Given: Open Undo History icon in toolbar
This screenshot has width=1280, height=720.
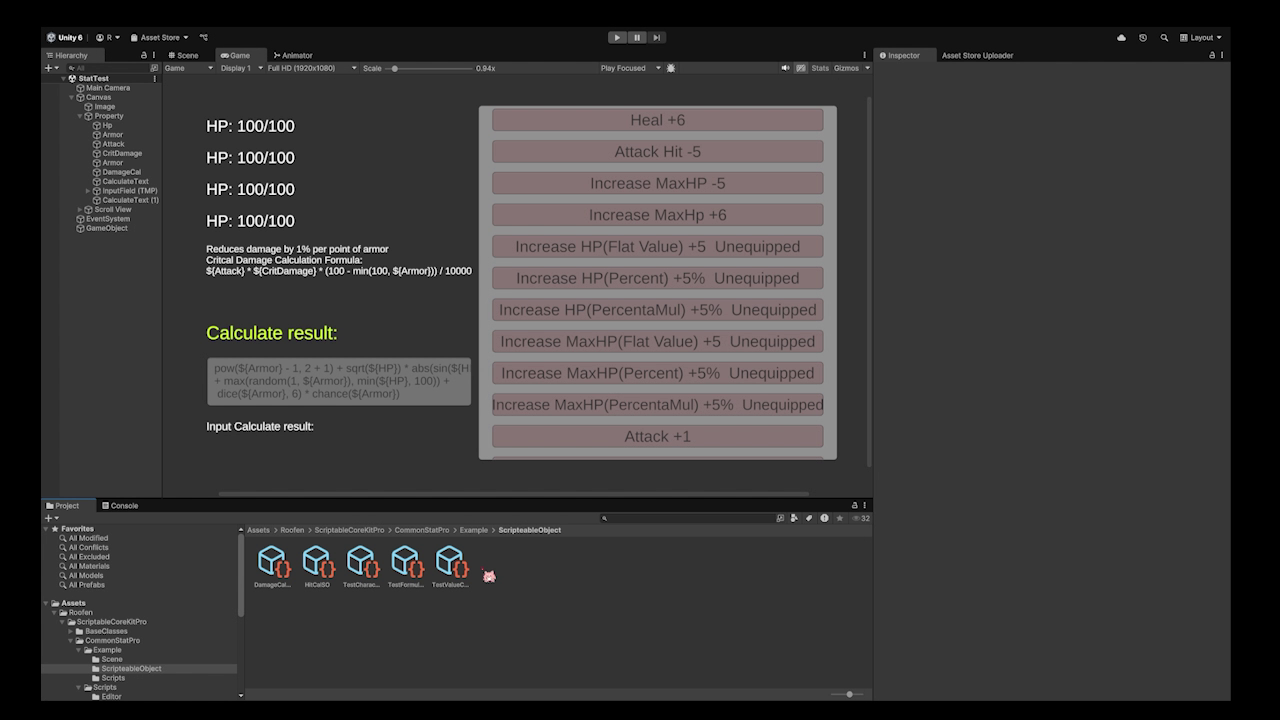Looking at the screenshot, I should (1143, 38).
